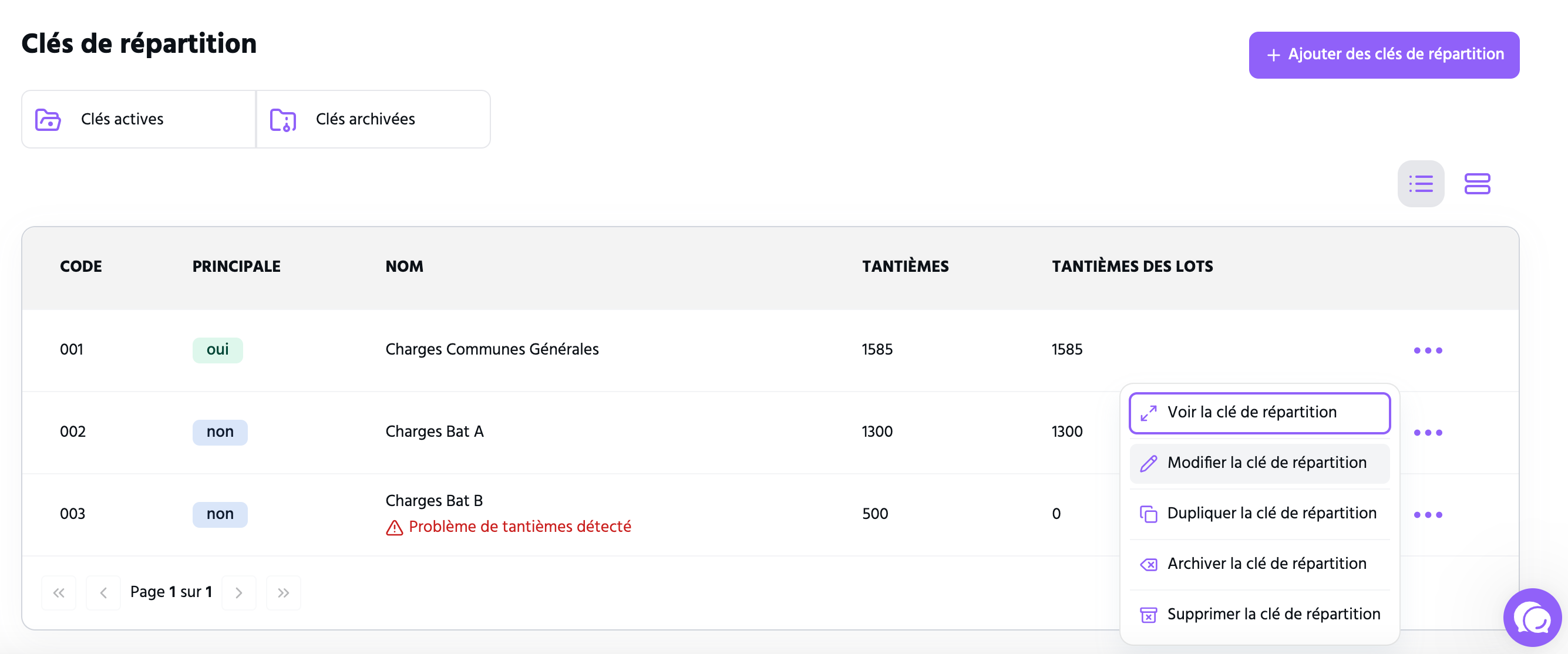The image size is (1568, 654).
Task: Click the Charges Communes Générales row name
Action: (492, 349)
